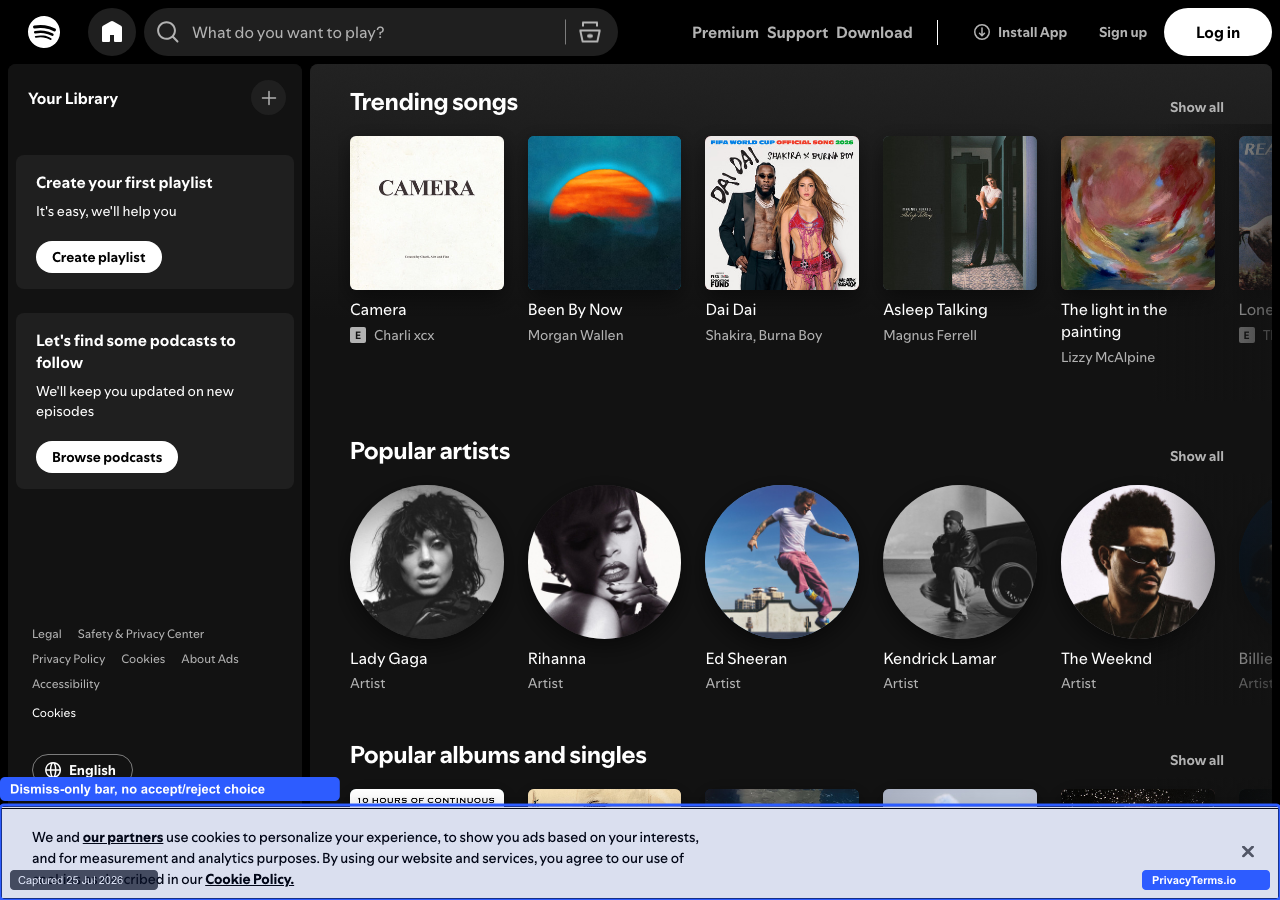Click the globe icon on English button

52,770
